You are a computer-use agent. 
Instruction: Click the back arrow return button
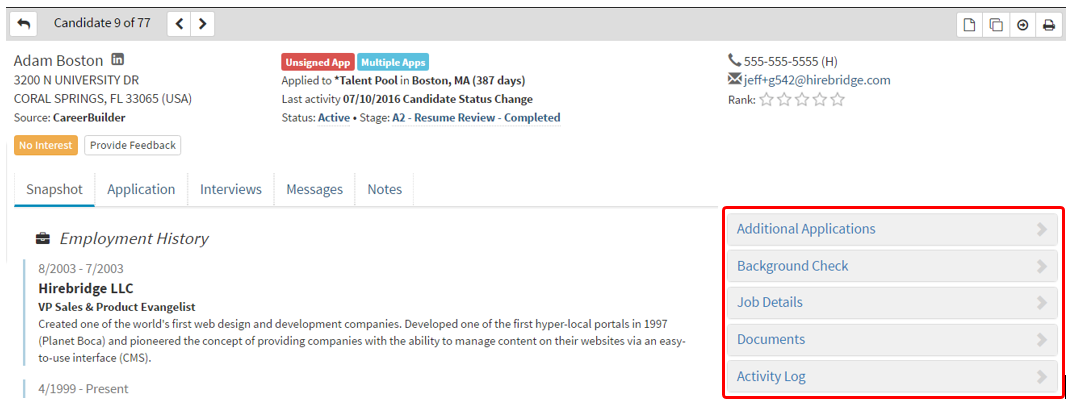pos(24,24)
